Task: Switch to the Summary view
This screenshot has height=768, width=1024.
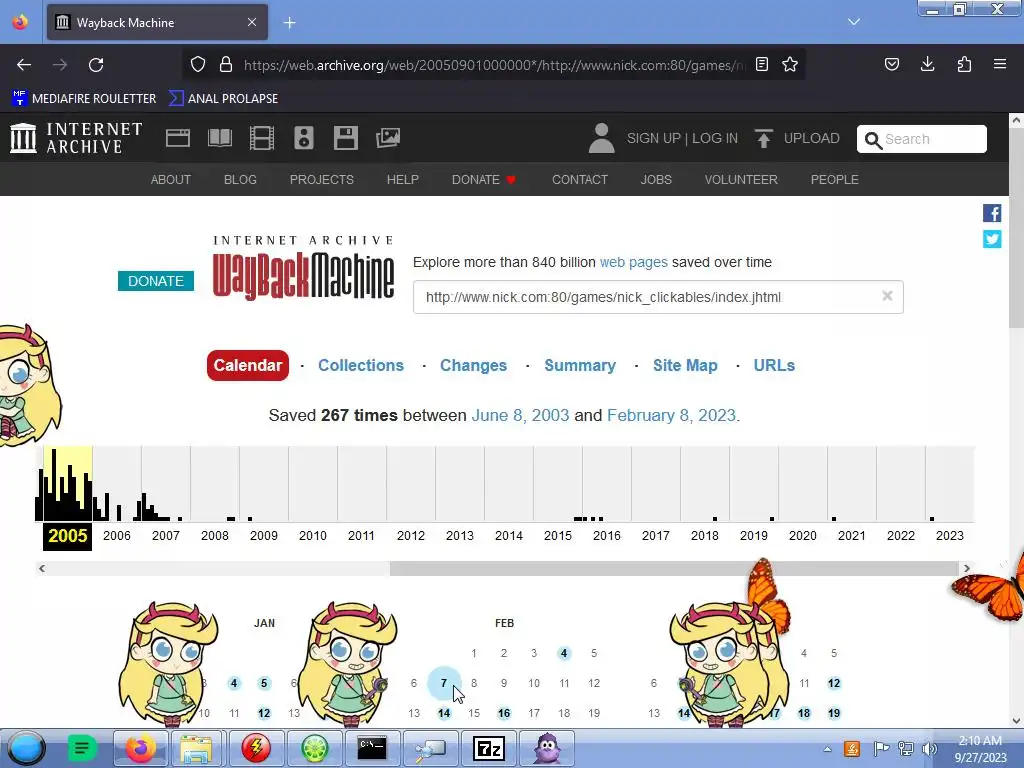Action: (580, 365)
